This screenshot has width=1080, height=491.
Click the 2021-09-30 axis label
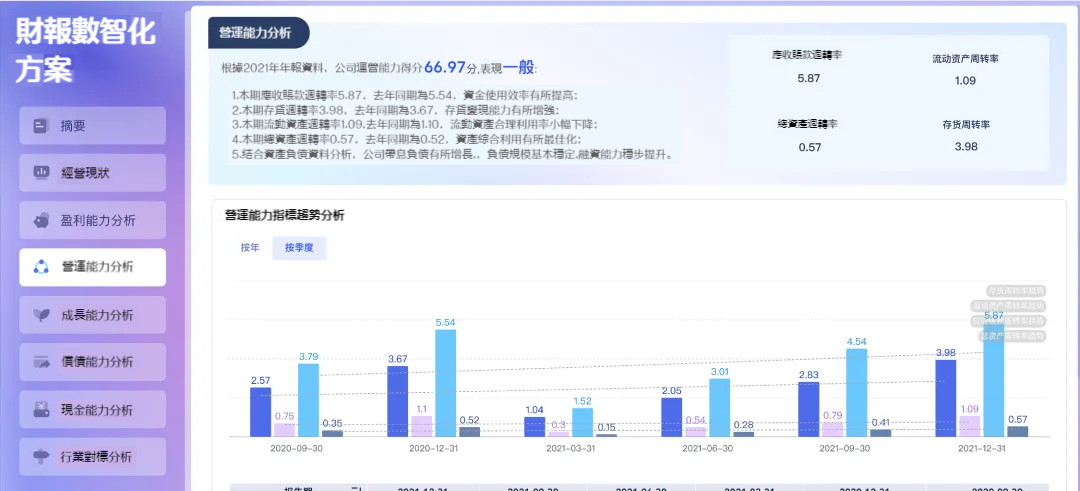tap(844, 448)
